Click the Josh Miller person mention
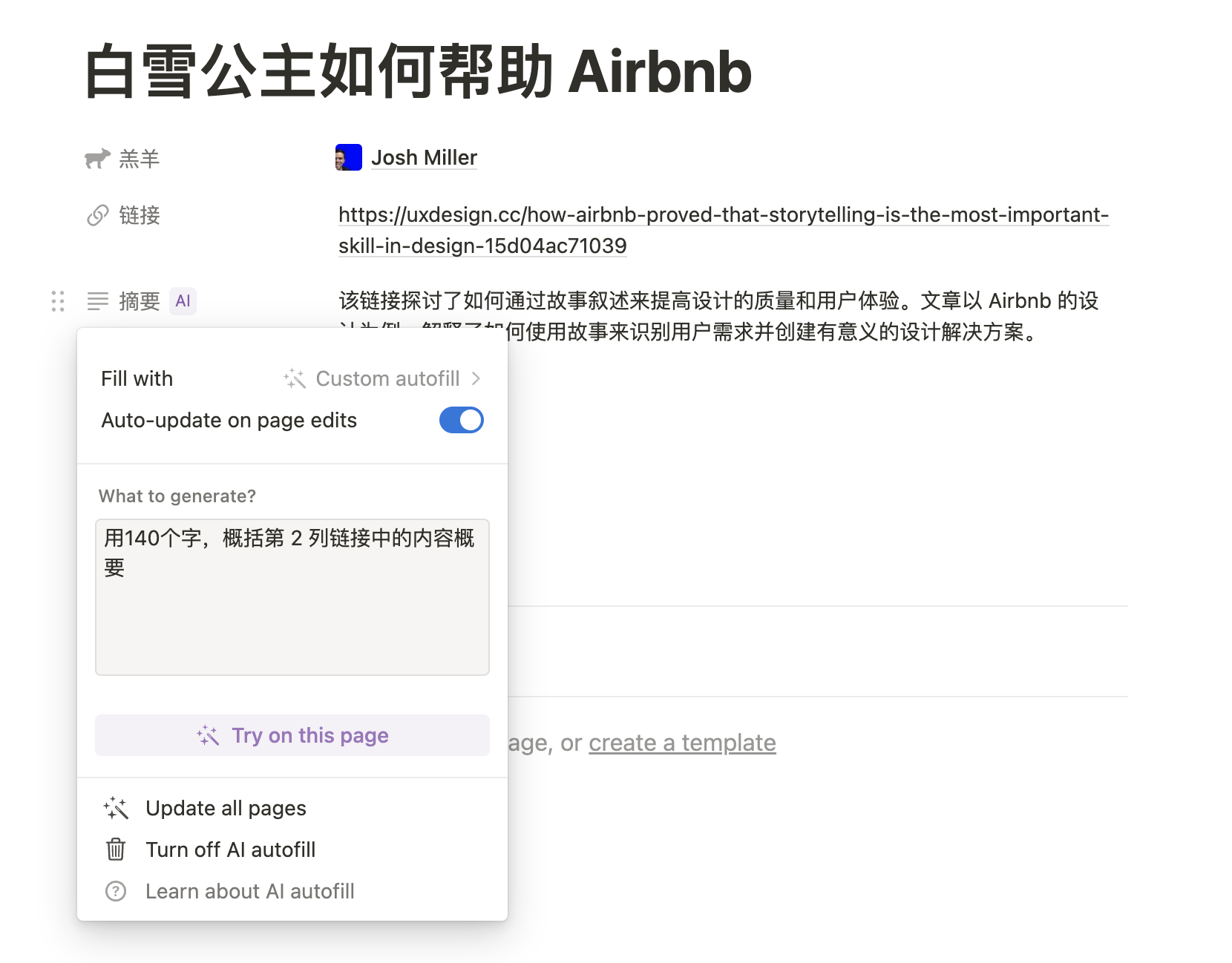The height and width of the screenshot is (963, 1232). tap(424, 157)
